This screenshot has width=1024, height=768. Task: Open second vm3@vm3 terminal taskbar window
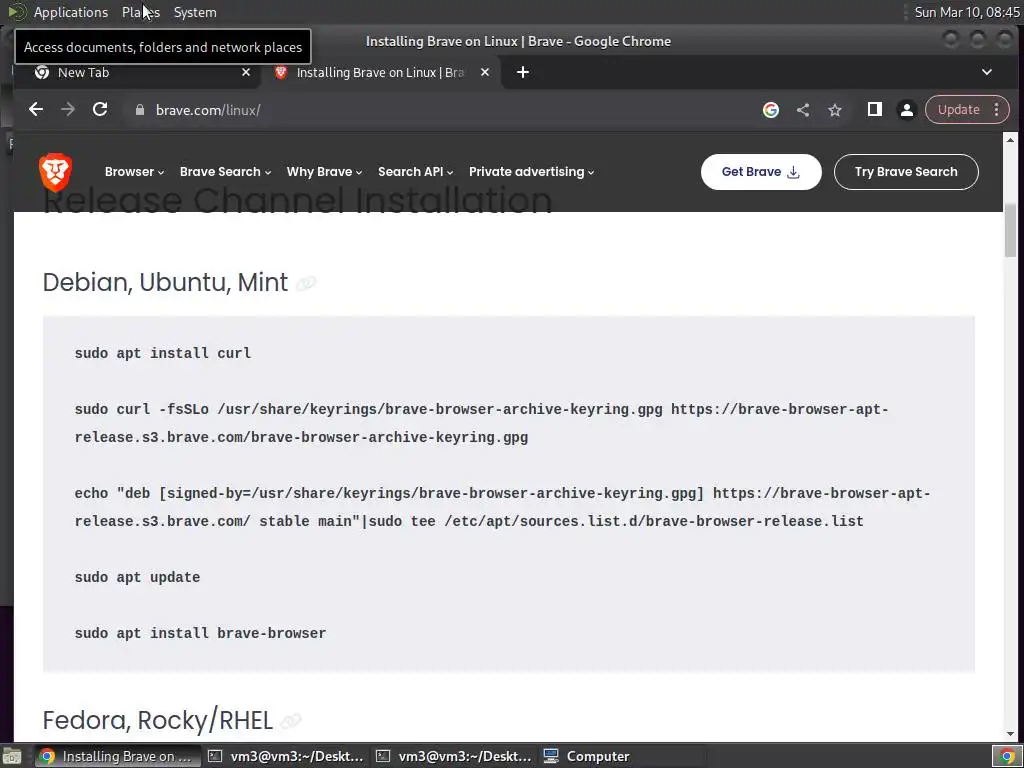coord(455,756)
